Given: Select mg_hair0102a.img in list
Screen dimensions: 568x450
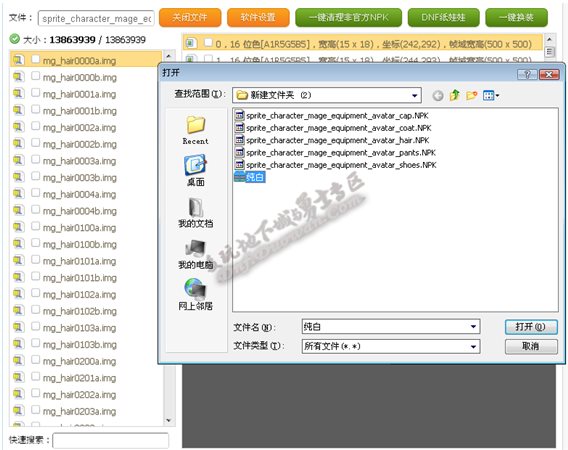Looking at the screenshot, I should (x=80, y=295).
